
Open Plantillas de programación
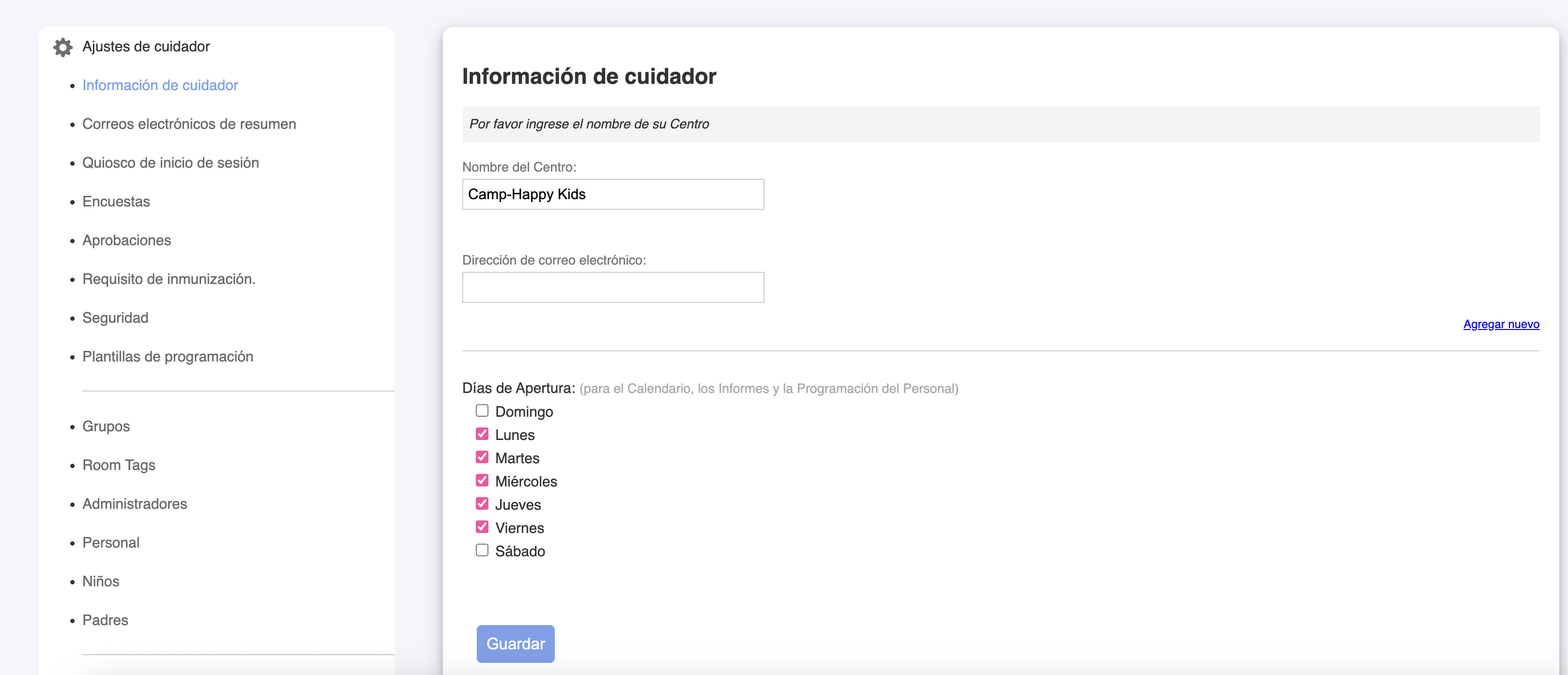(x=167, y=357)
